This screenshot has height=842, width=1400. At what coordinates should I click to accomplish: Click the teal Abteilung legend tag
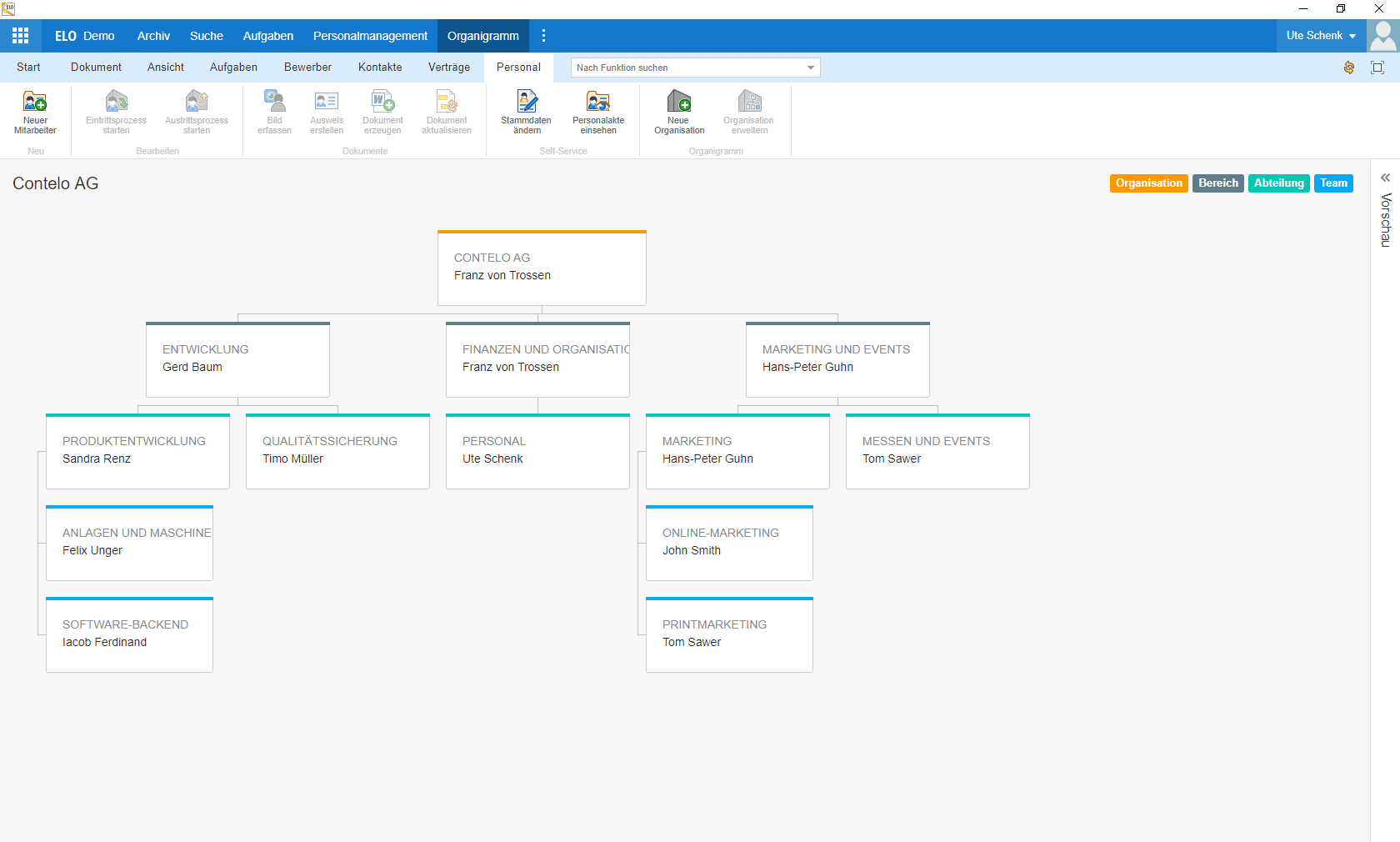[x=1279, y=183]
